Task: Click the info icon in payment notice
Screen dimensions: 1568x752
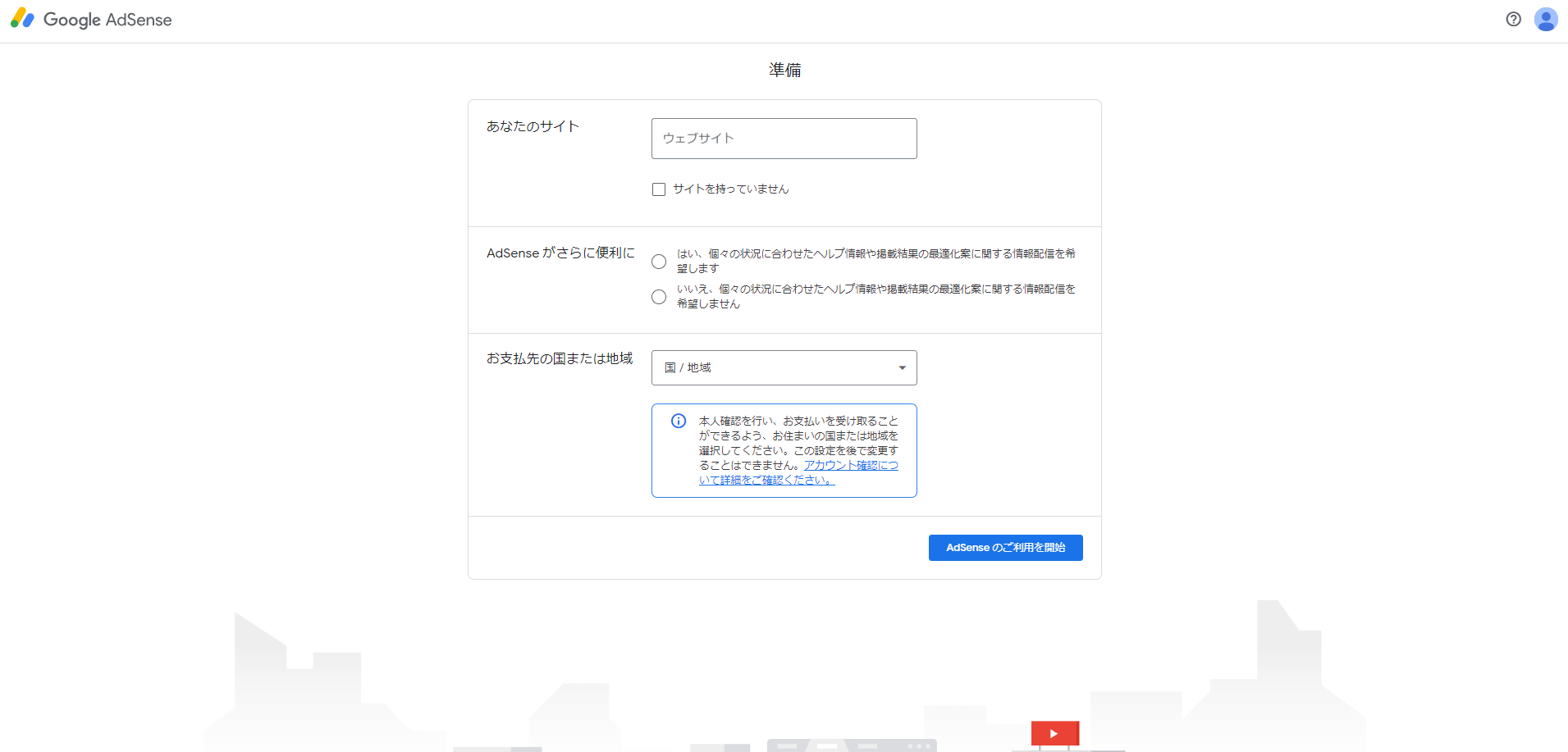Action: click(679, 421)
